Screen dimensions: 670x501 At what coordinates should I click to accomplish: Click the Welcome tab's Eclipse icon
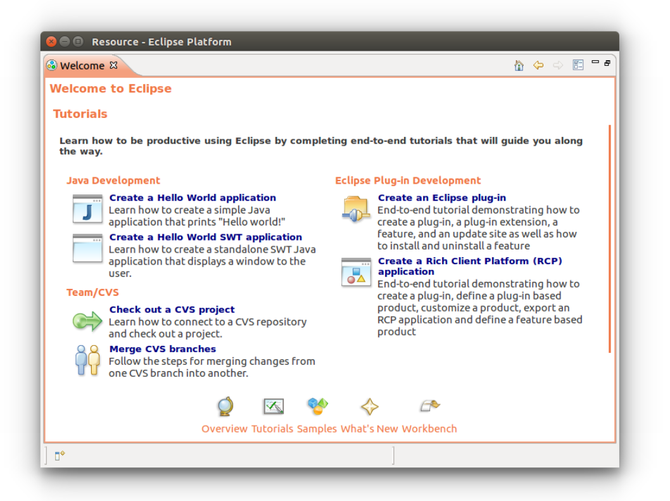(52, 65)
